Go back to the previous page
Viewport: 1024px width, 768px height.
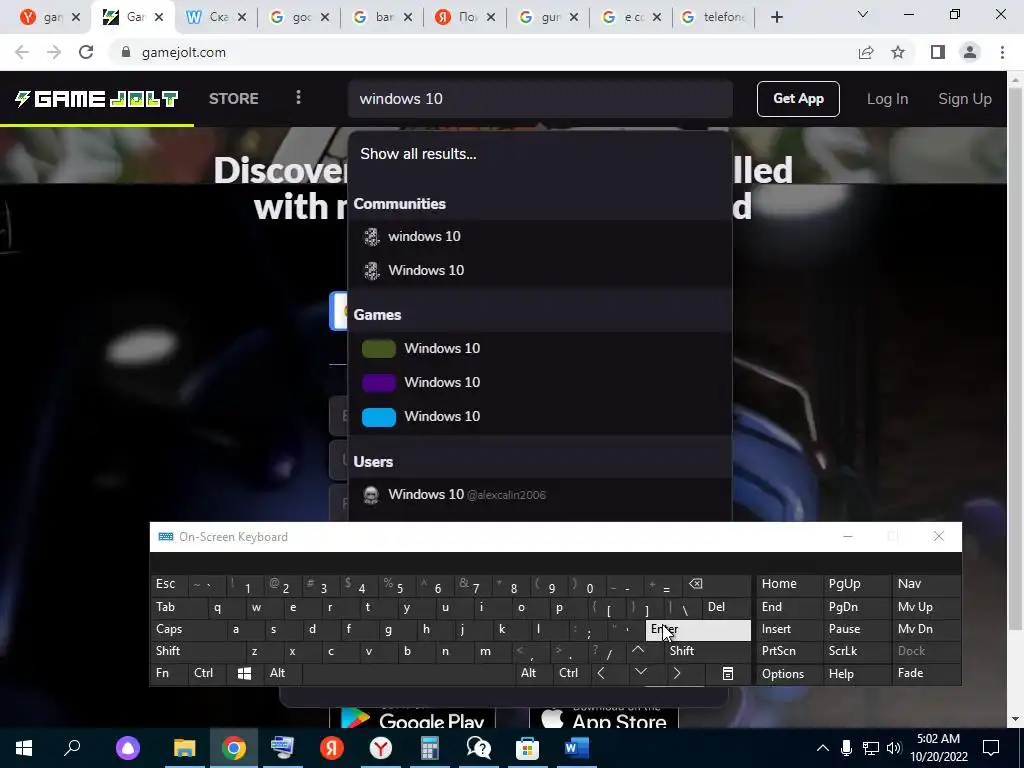click(x=22, y=52)
